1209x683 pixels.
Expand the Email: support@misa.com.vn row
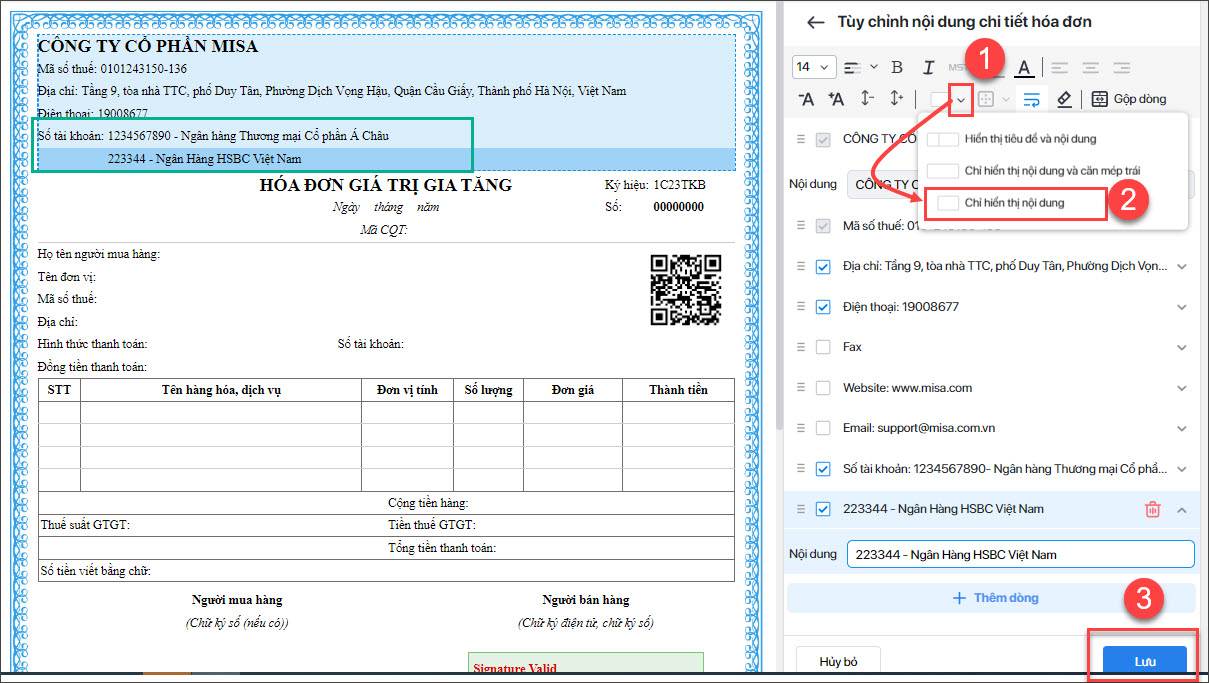coord(1182,429)
